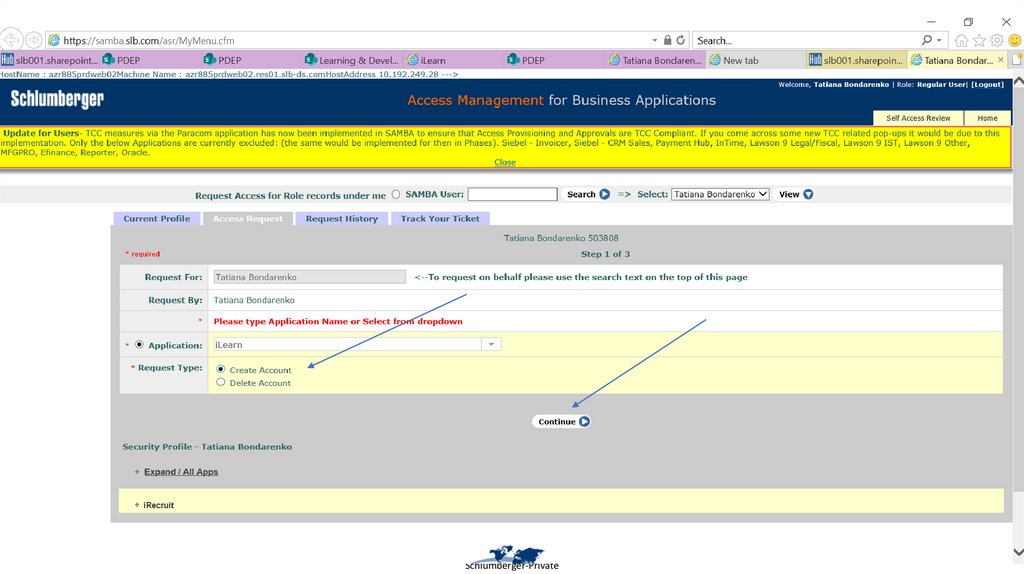The width and height of the screenshot is (1024, 574).
Task: Click the browser Back arrow button
Action: (x=11, y=40)
